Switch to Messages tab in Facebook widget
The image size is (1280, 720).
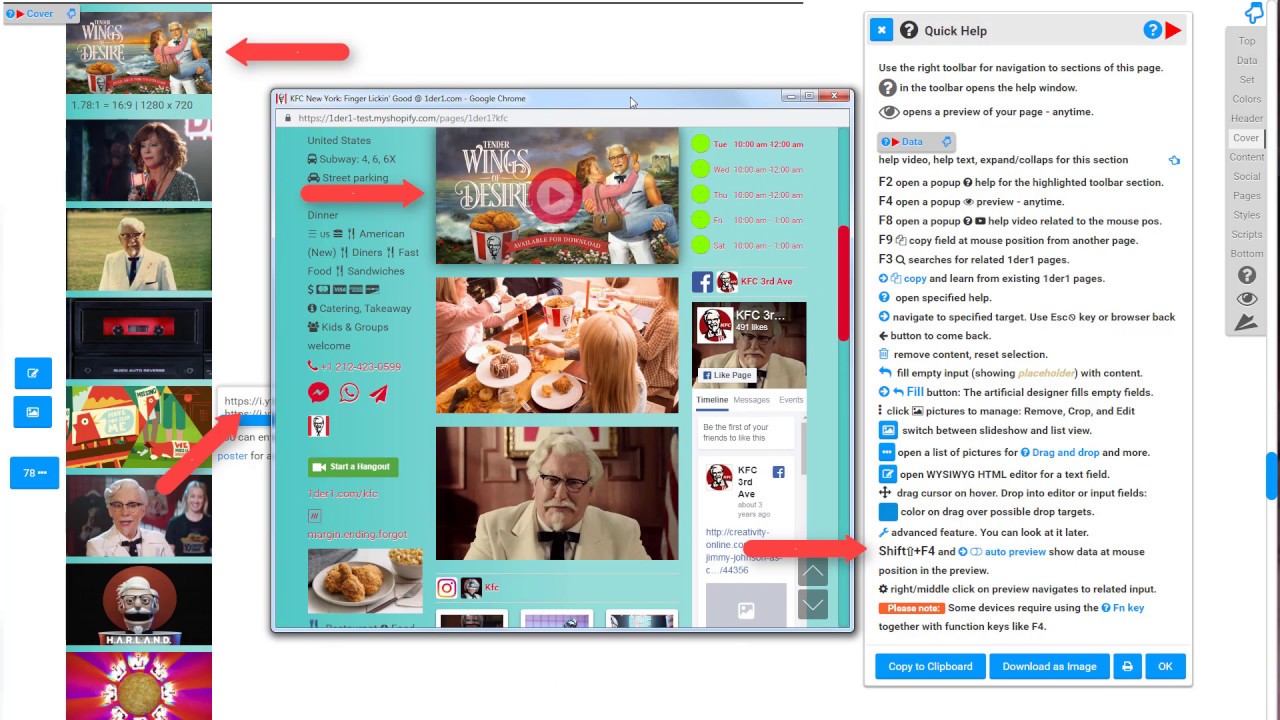[x=752, y=400]
